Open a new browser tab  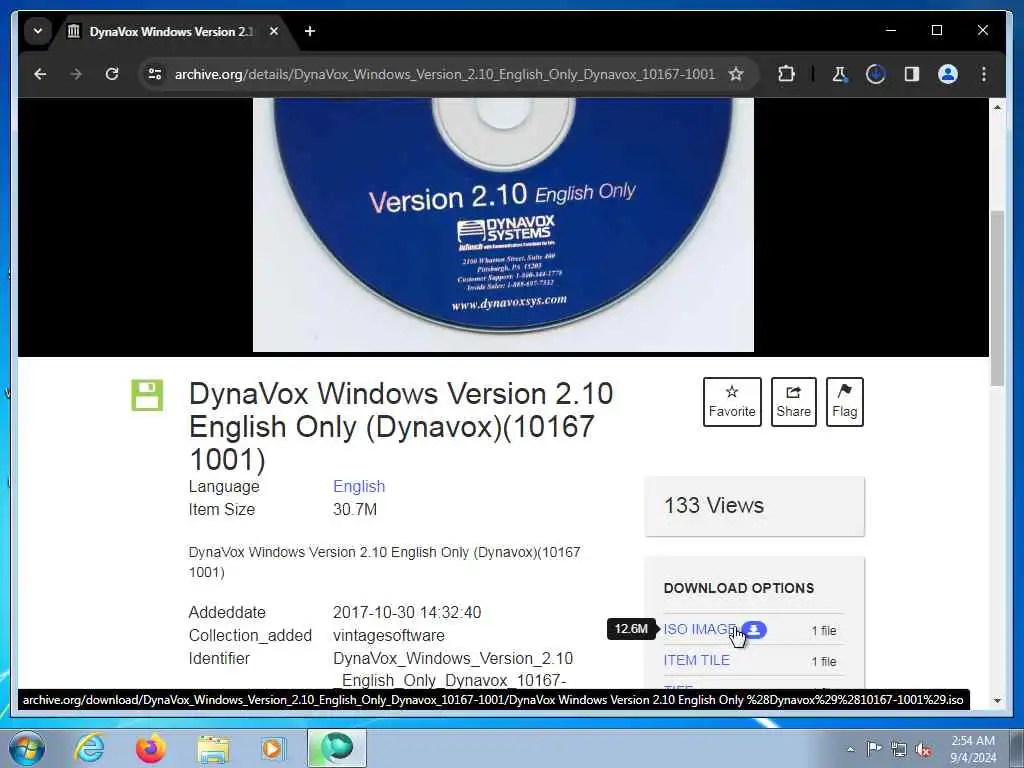310,31
